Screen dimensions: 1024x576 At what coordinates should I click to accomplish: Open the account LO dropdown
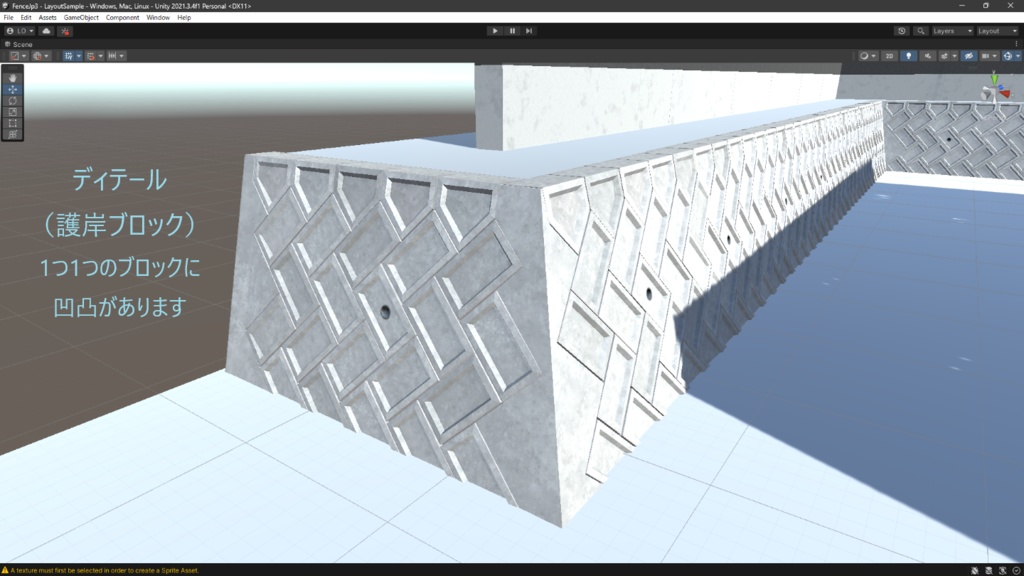20,31
